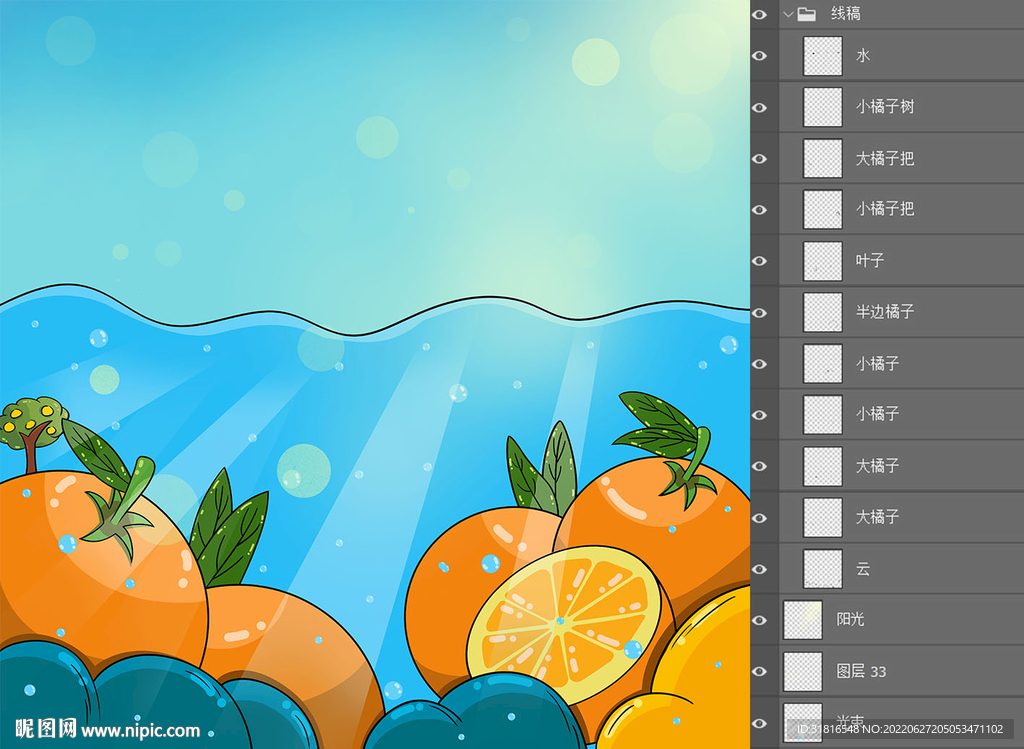Click the 线稿 group folder icon
The height and width of the screenshot is (749, 1024).
coord(807,14)
